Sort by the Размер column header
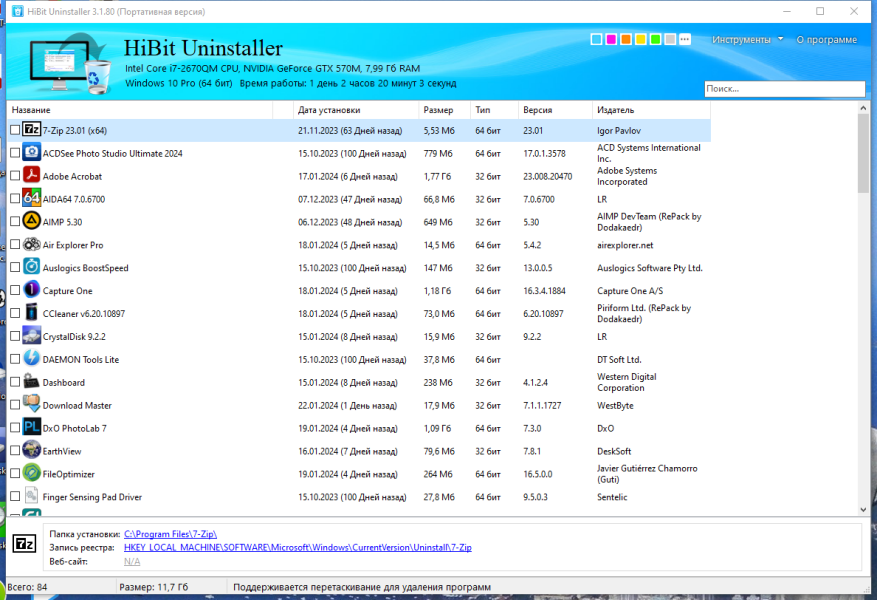This screenshot has width=877, height=600. (x=445, y=110)
